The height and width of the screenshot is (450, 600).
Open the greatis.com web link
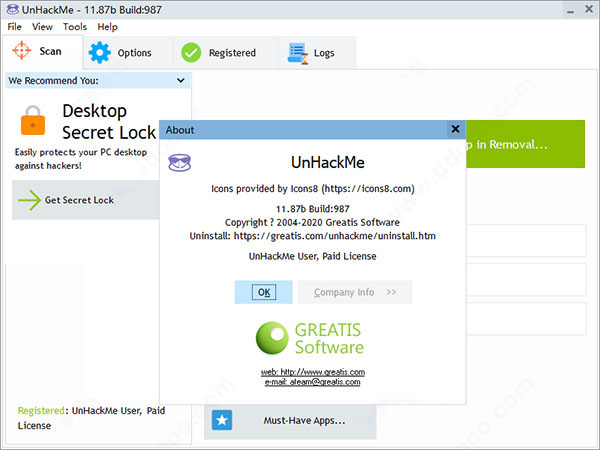click(313, 372)
